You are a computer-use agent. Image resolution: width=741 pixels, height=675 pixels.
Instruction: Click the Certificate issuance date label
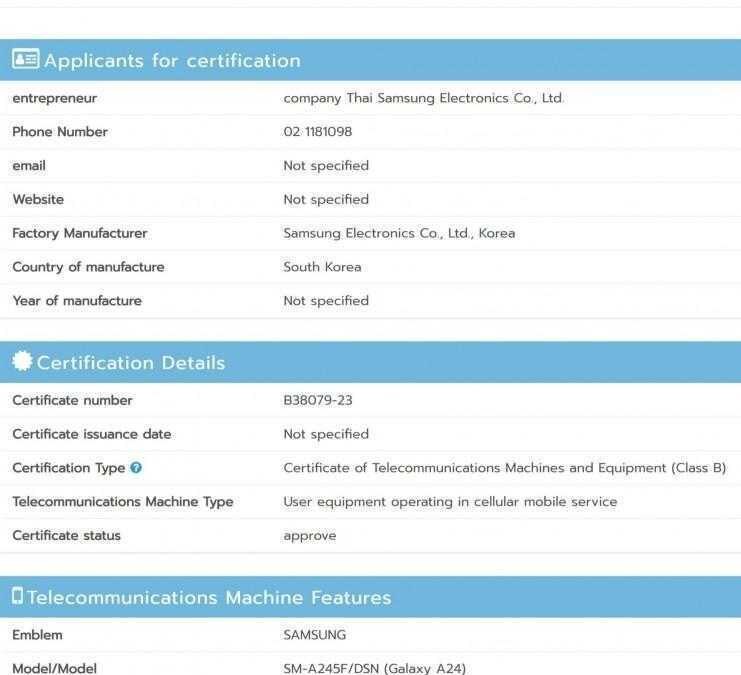(x=91, y=434)
